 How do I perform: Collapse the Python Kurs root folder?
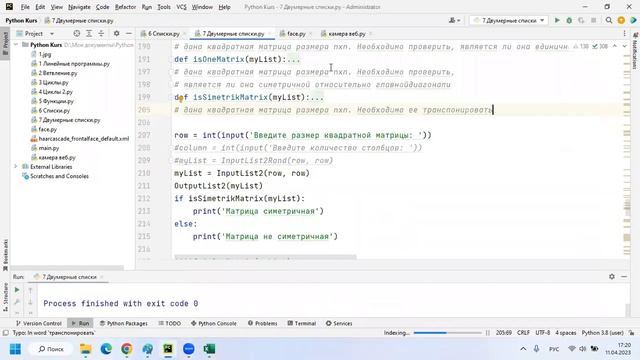click(x=16, y=44)
